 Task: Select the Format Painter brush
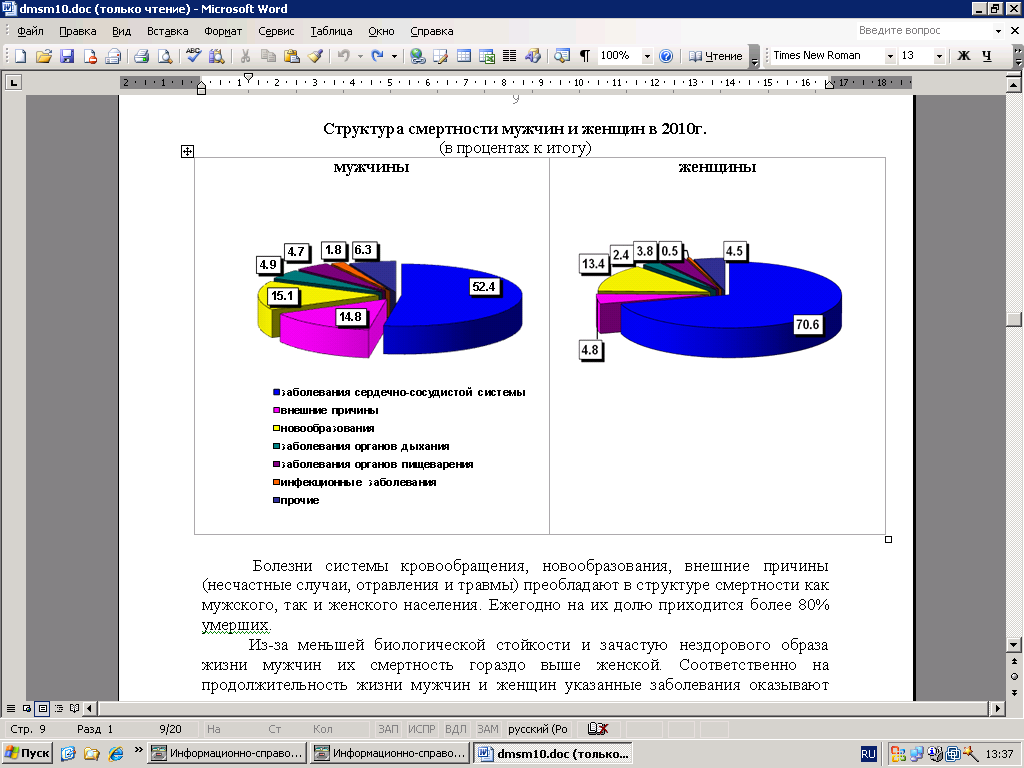tap(315, 56)
